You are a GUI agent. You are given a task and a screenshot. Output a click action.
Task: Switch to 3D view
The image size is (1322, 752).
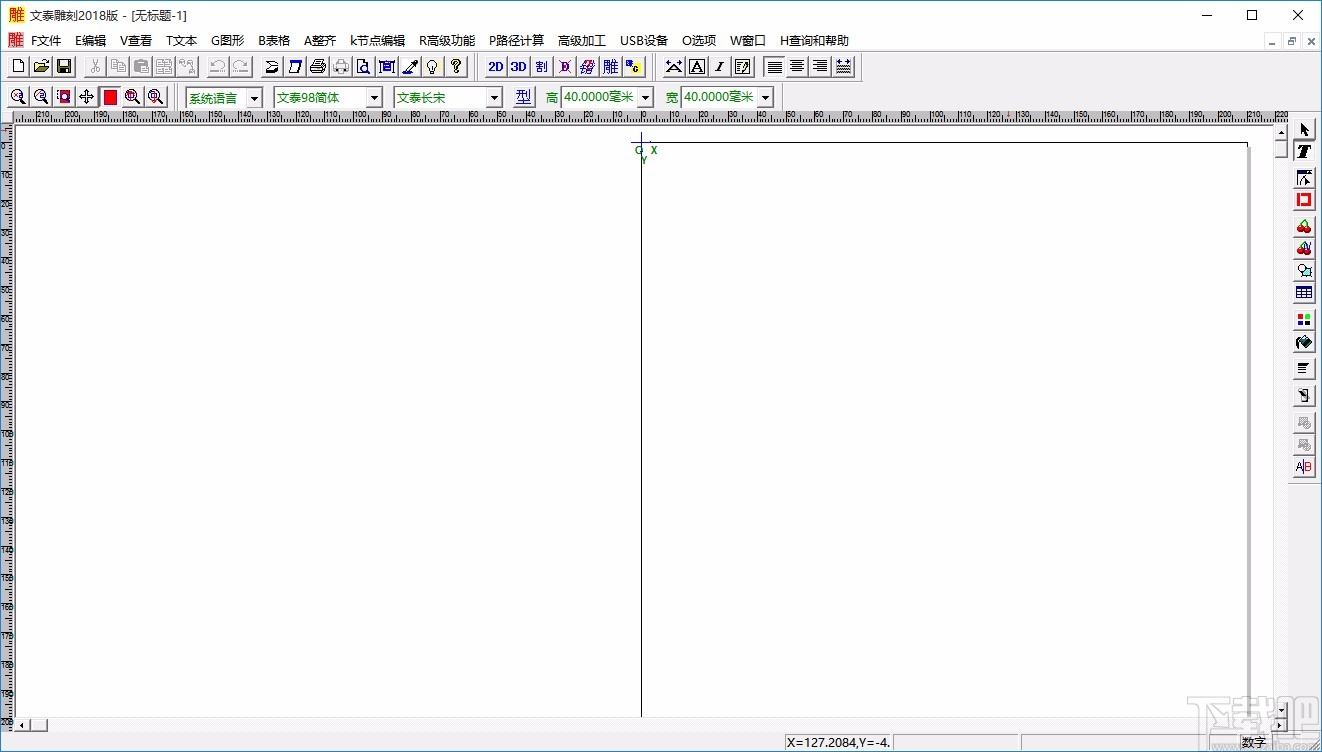pyautogui.click(x=518, y=67)
